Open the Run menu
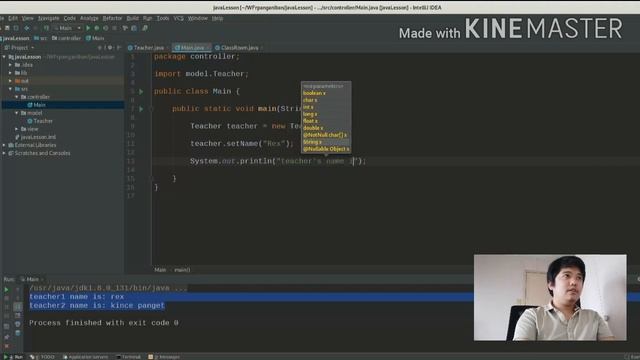 (147, 18)
